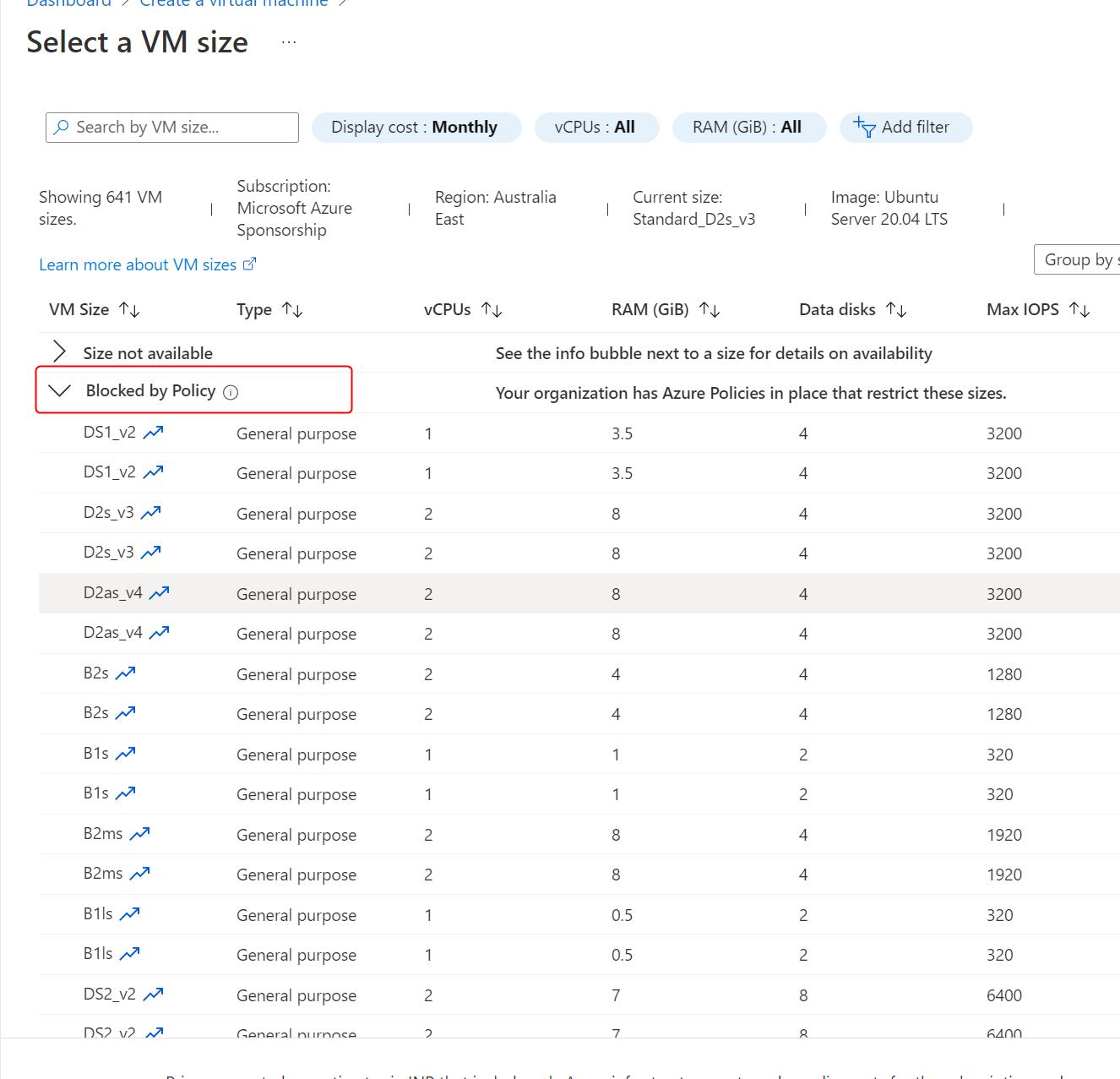The width and height of the screenshot is (1120, 1079).
Task: Open the vCPUs All filter
Action: pos(596,128)
